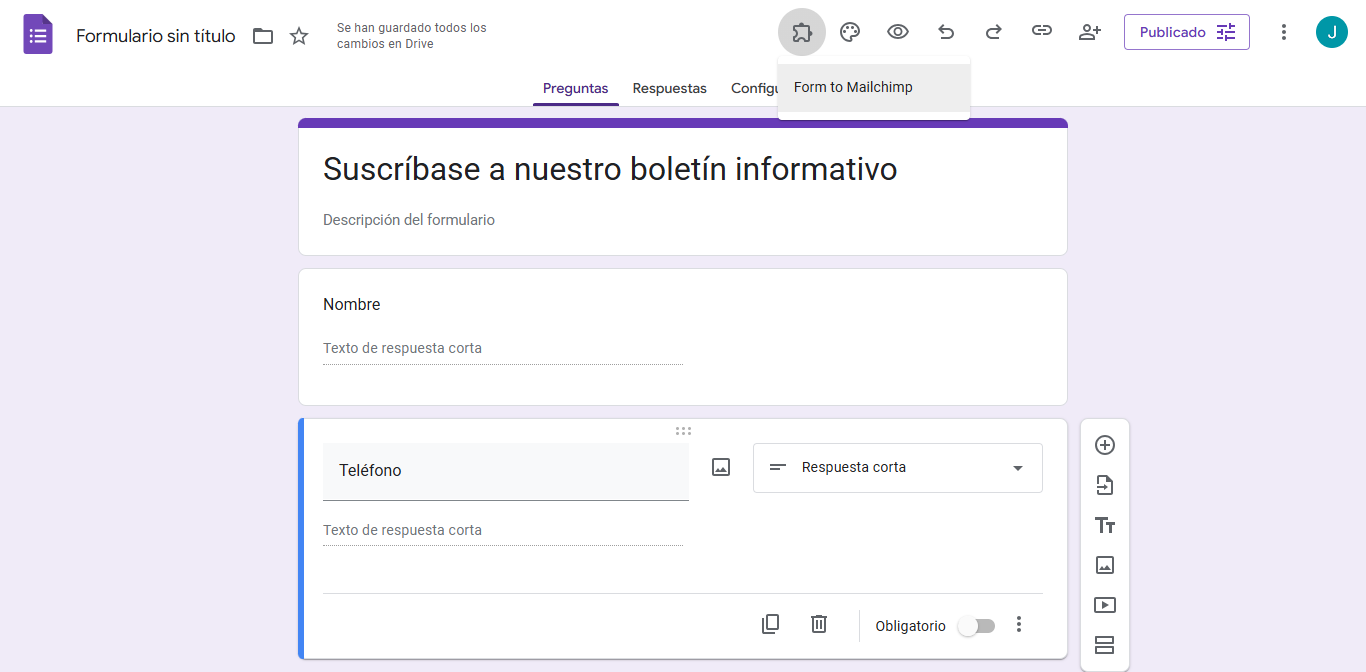Open more options on Teléfono question
Screen dimensions: 1366x672
1019,625
